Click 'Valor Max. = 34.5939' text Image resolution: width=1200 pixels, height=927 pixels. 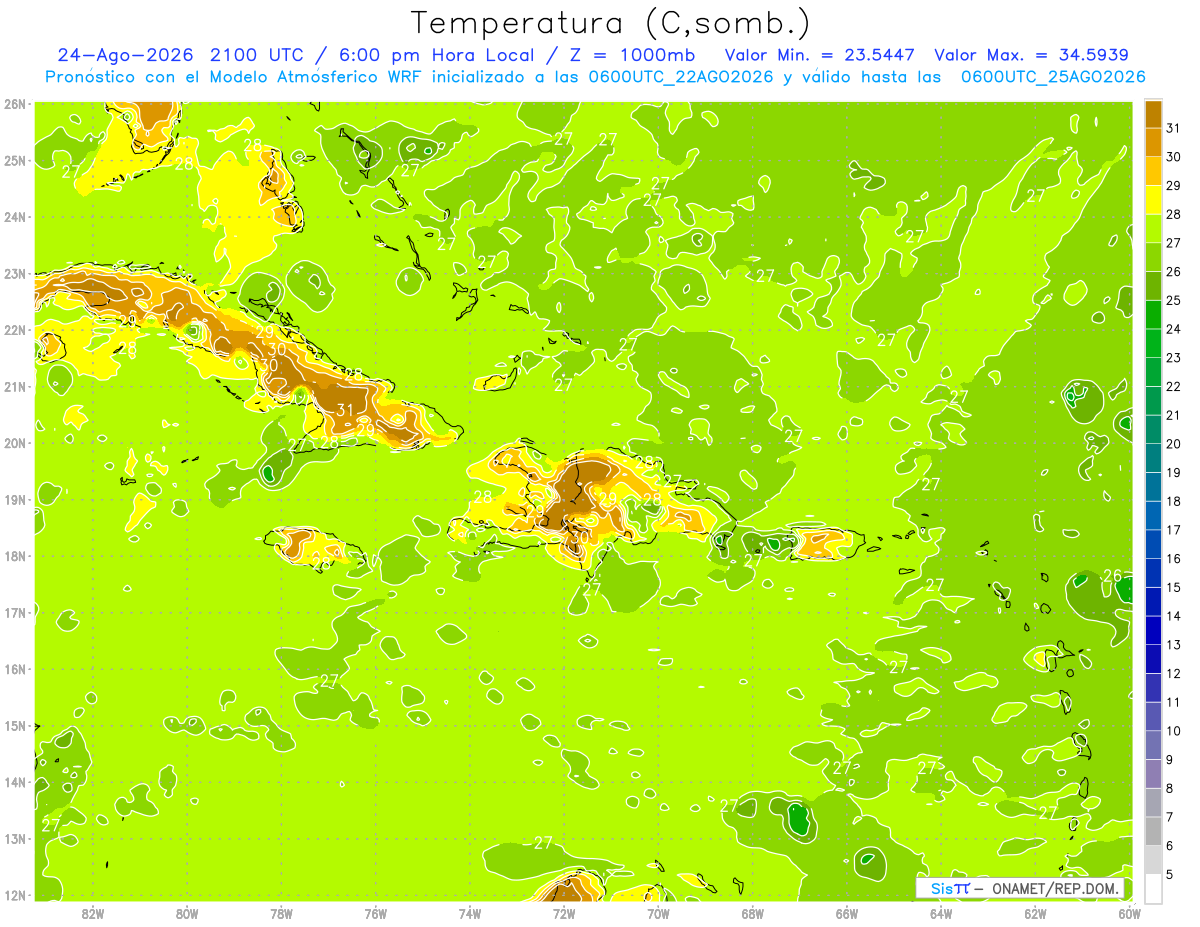pyautogui.click(x=1032, y=55)
